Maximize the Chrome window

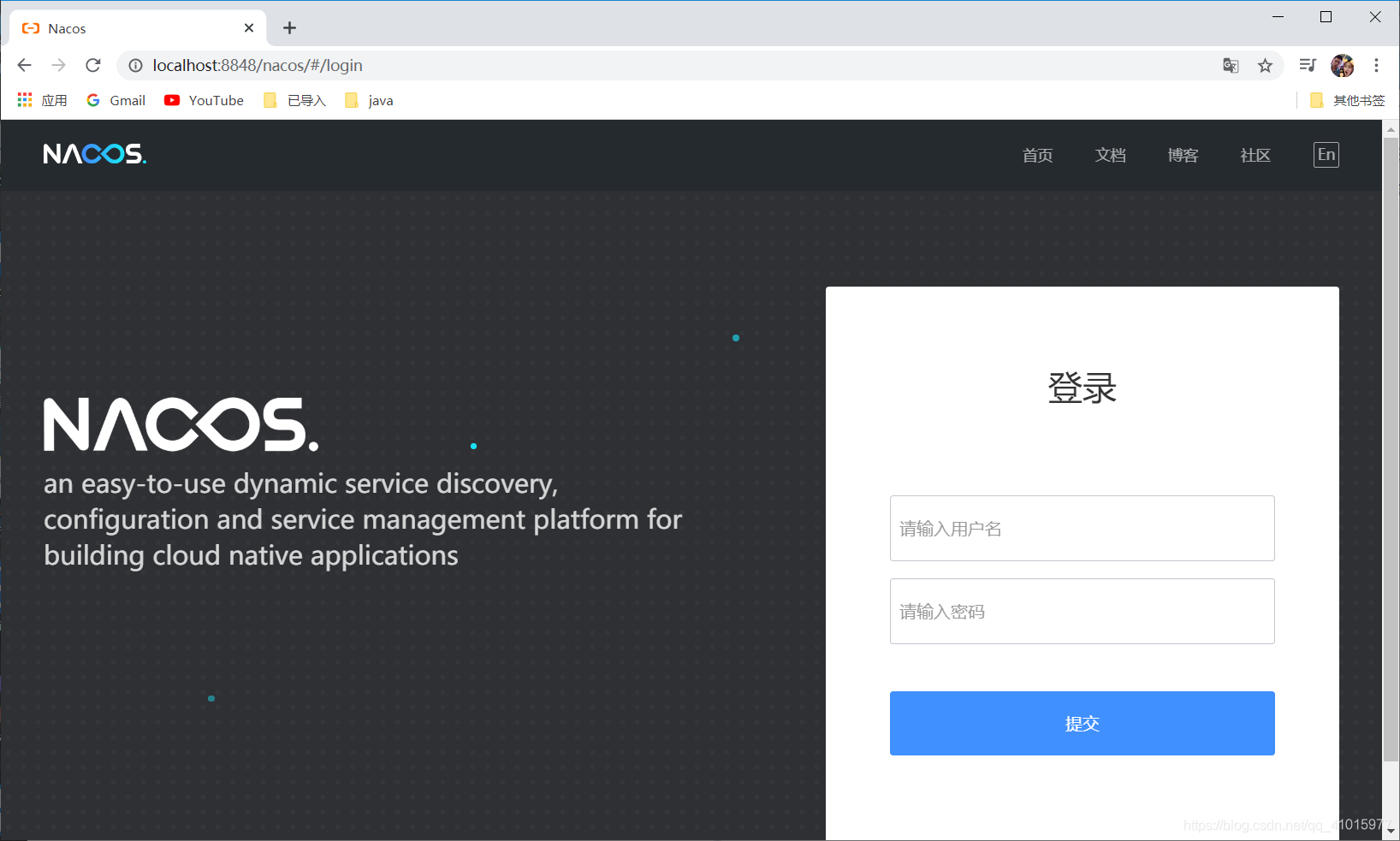point(1326,17)
